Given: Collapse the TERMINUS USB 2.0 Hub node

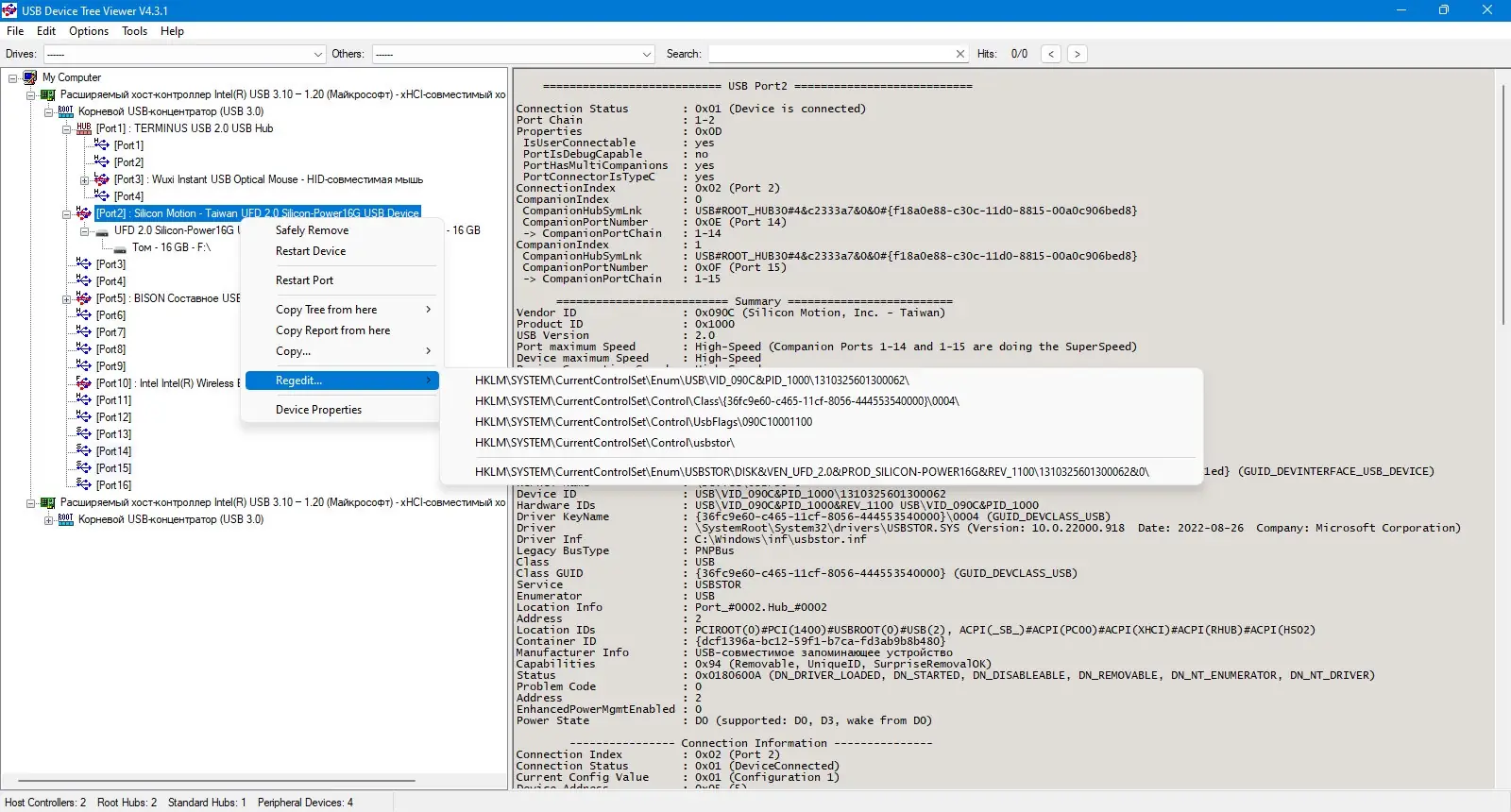Looking at the screenshot, I should [66, 129].
